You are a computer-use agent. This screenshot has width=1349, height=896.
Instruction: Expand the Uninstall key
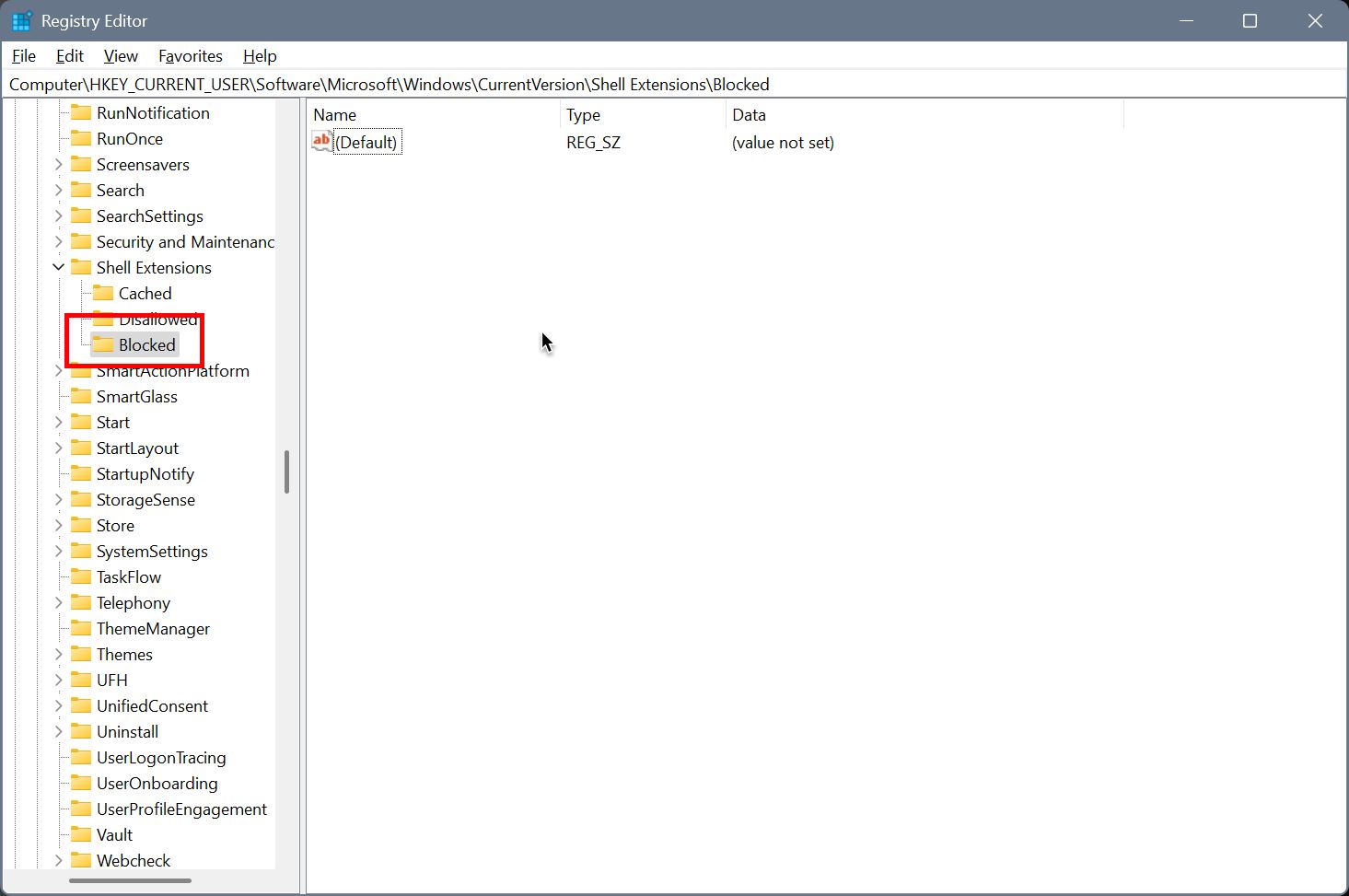pos(59,732)
